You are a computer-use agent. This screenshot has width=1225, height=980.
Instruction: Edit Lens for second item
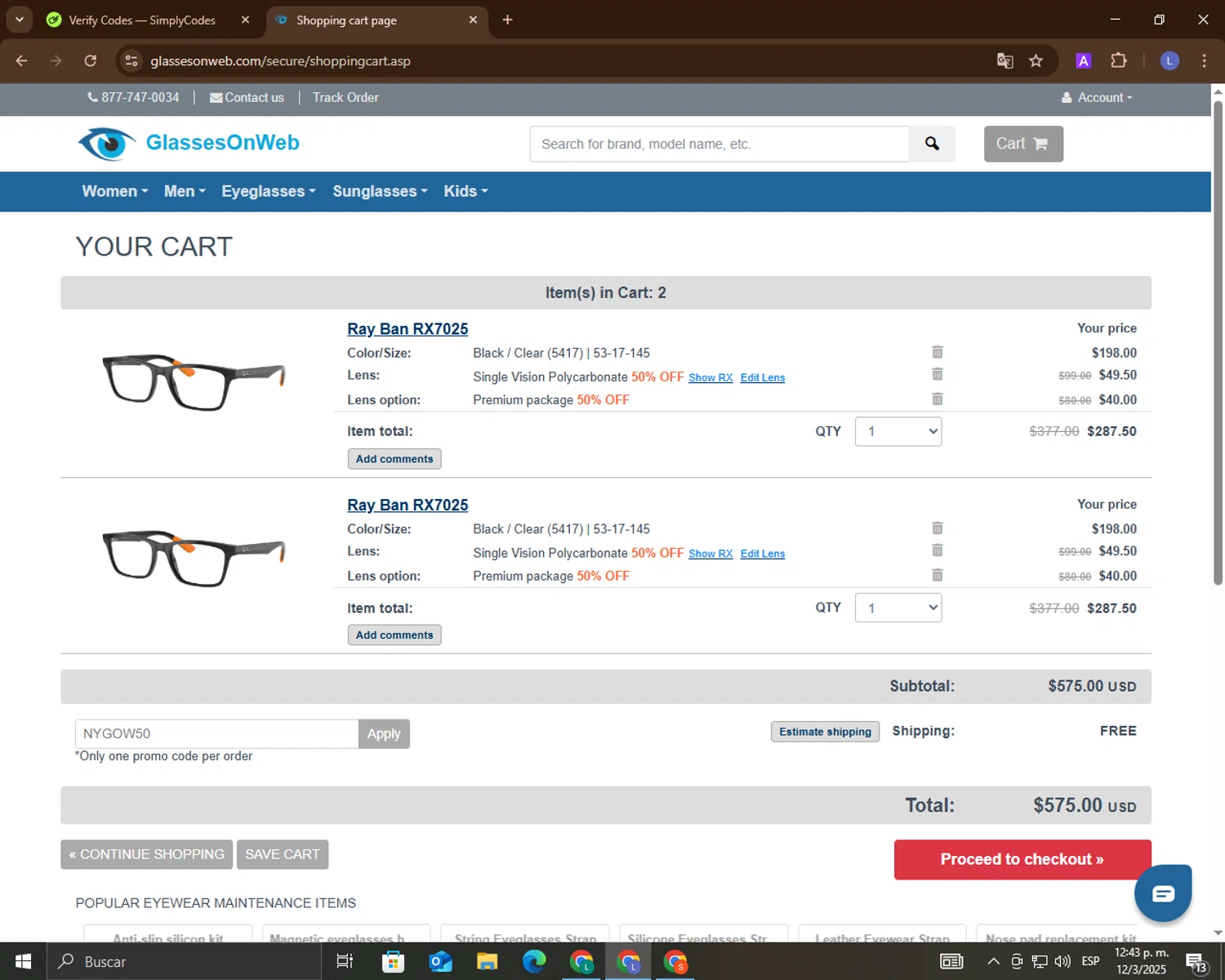[763, 554]
